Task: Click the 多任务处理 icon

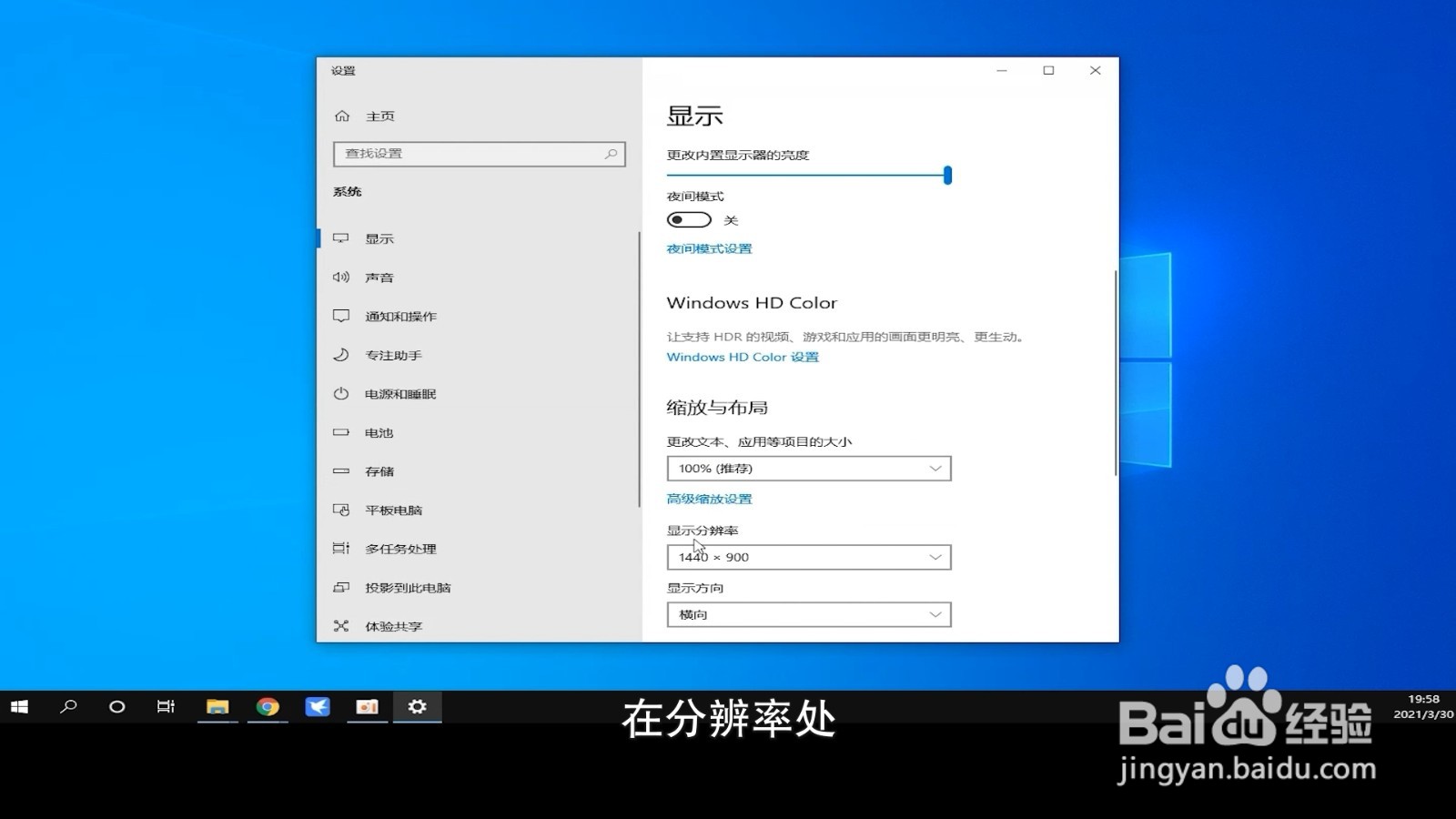Action: (341, 549)
